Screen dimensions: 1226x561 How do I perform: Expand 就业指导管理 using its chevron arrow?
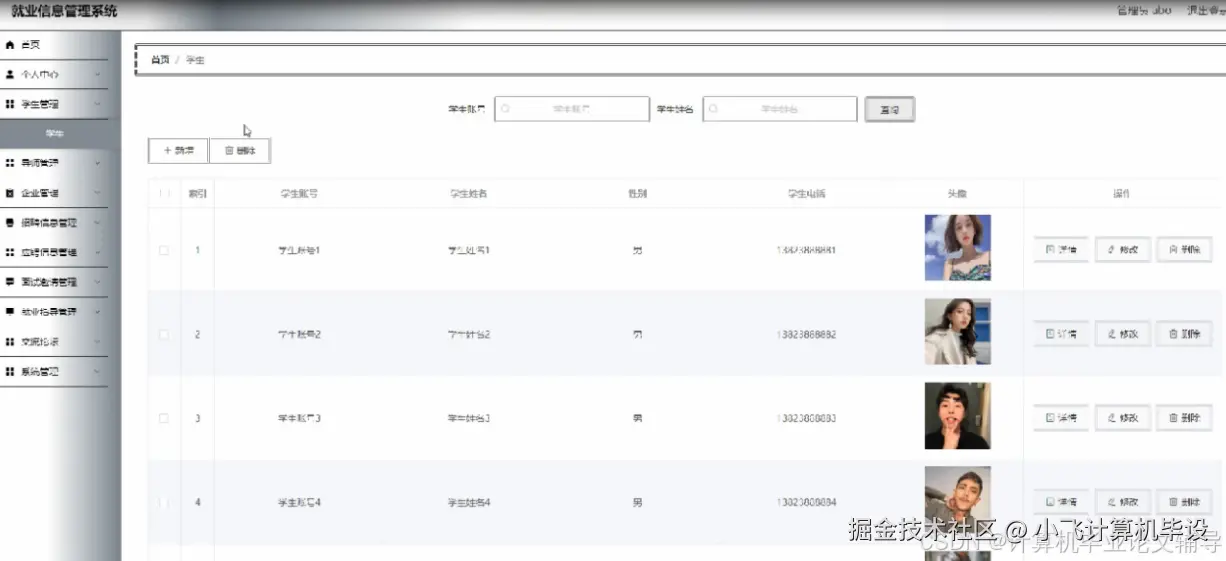97,311
